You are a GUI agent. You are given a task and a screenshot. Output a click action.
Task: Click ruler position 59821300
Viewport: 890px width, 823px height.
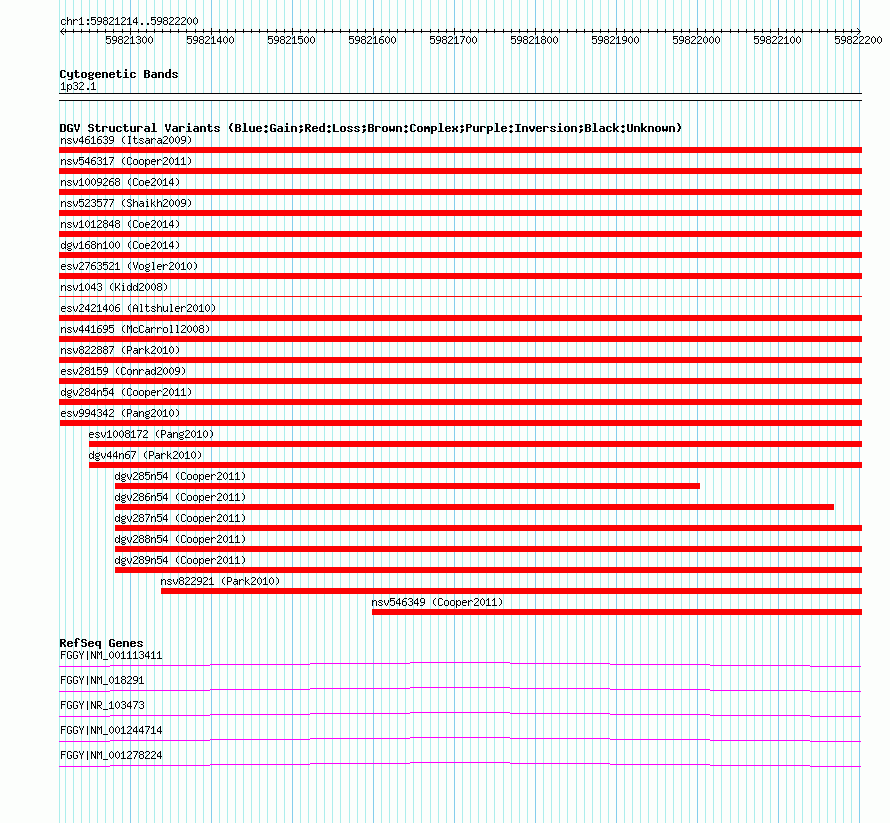tap(129, 40)
